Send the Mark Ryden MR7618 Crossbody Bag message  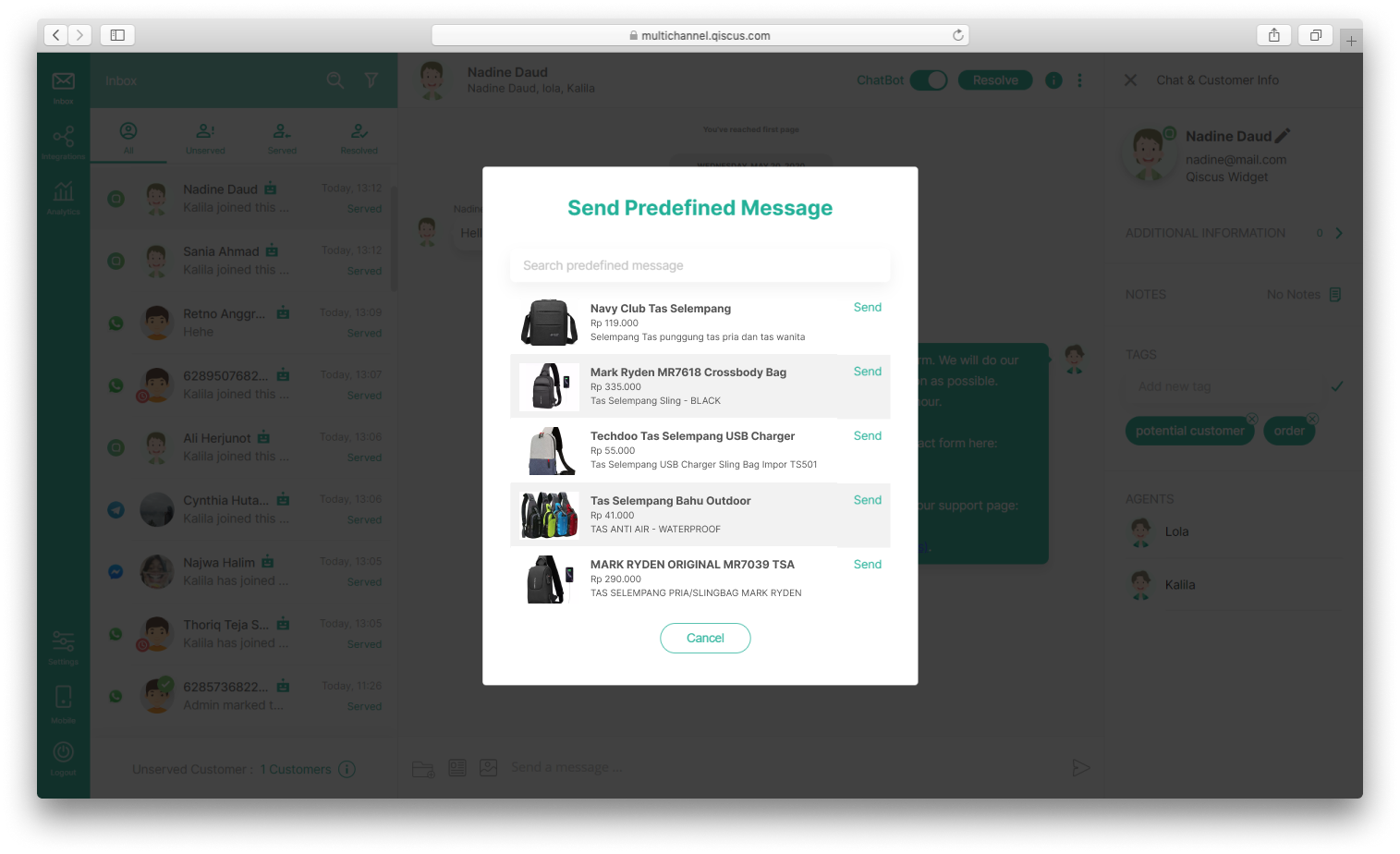(x=867, y=372)
